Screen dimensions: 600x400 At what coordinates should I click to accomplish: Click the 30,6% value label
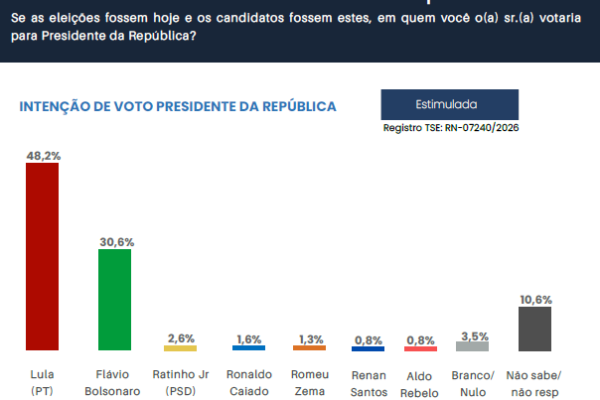115,242
